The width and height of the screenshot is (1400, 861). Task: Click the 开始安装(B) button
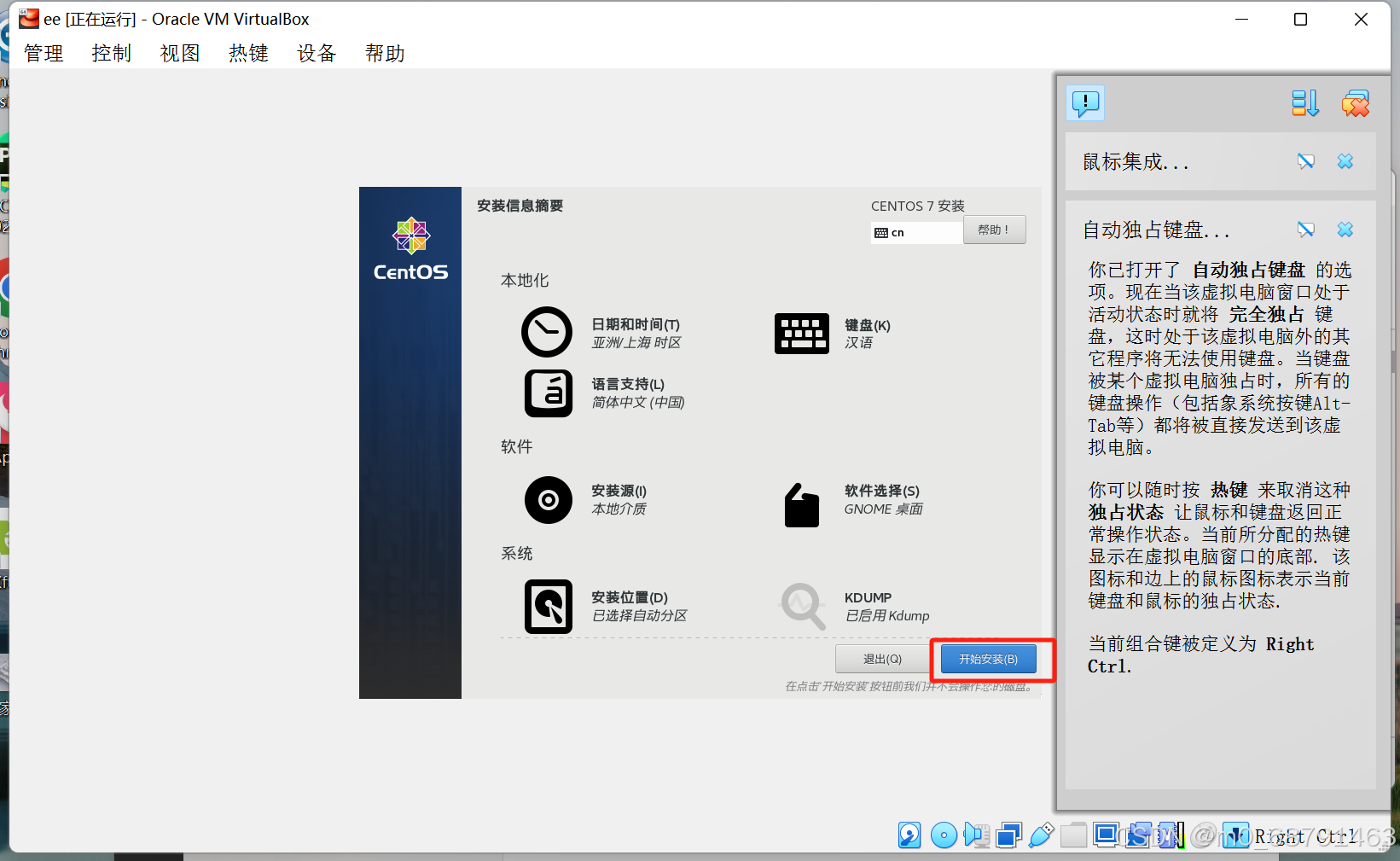coord(988,659)
